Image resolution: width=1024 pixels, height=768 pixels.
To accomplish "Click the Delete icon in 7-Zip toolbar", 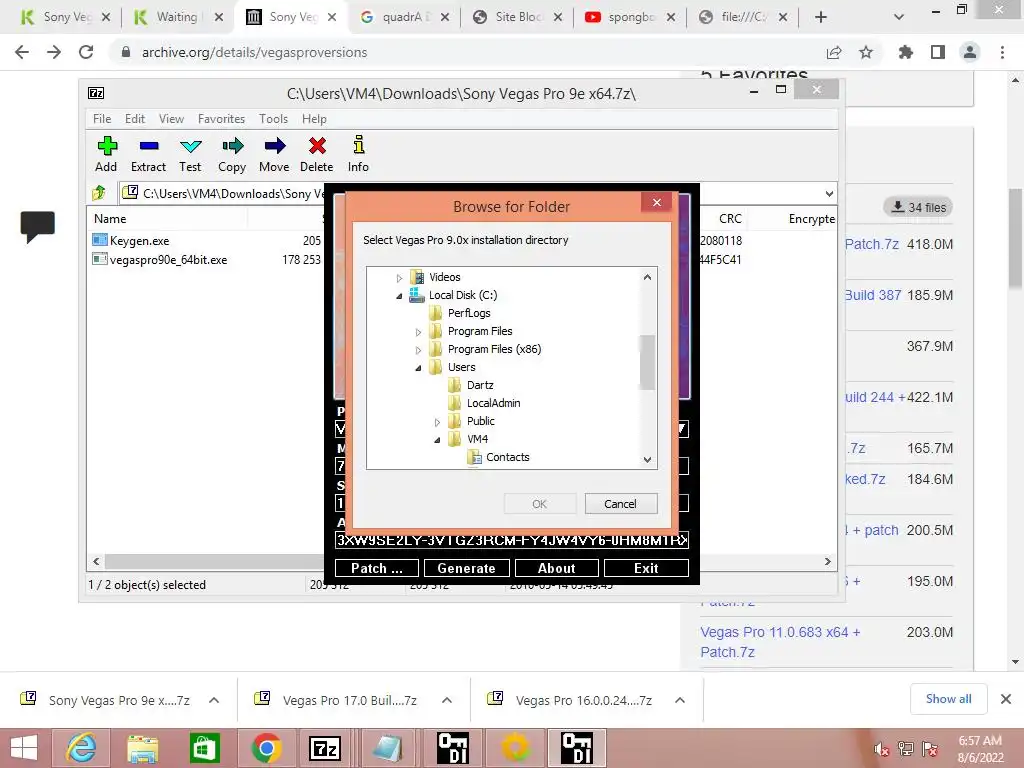I will tap(317, 146).
